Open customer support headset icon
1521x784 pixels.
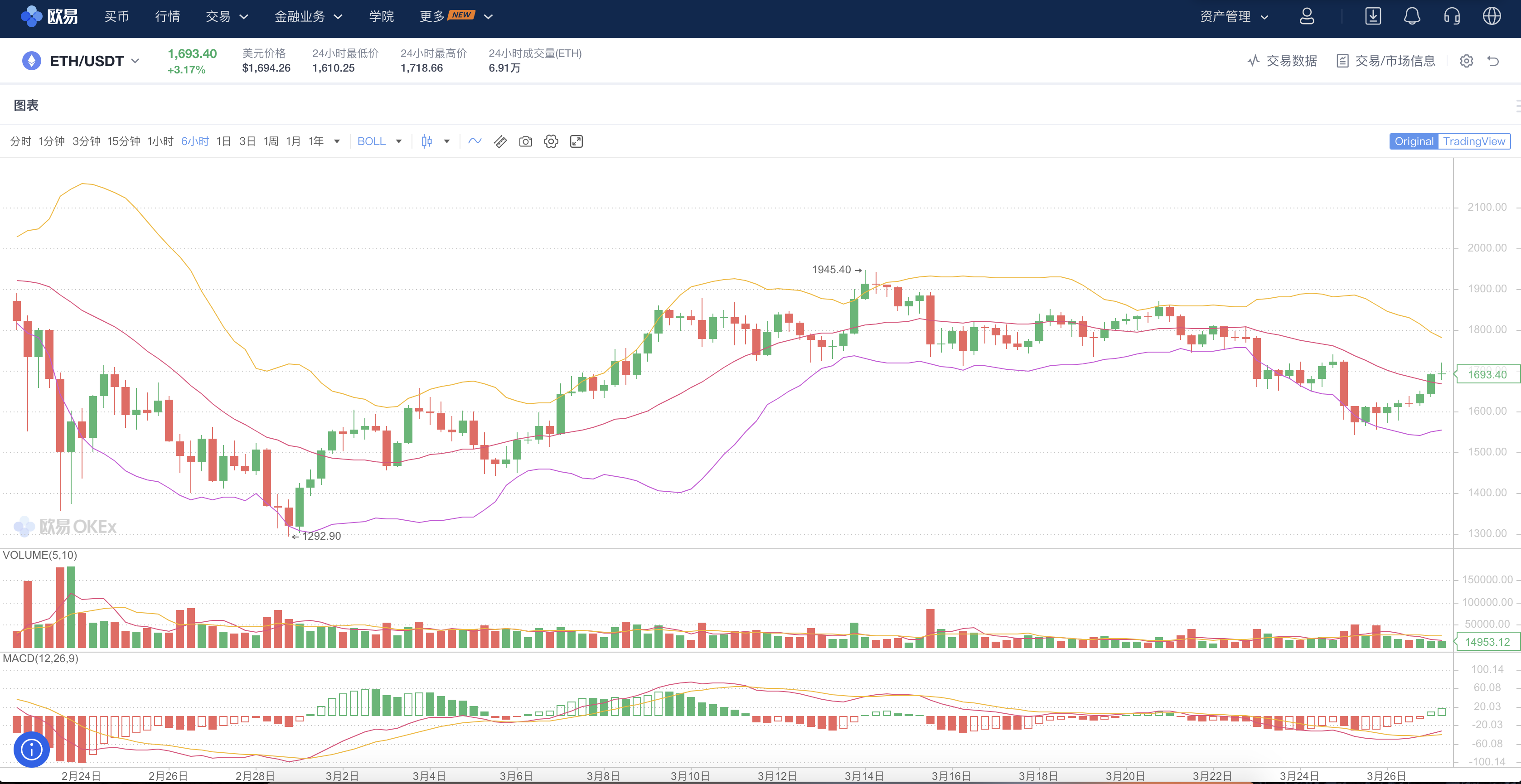tap(1451, 16)
